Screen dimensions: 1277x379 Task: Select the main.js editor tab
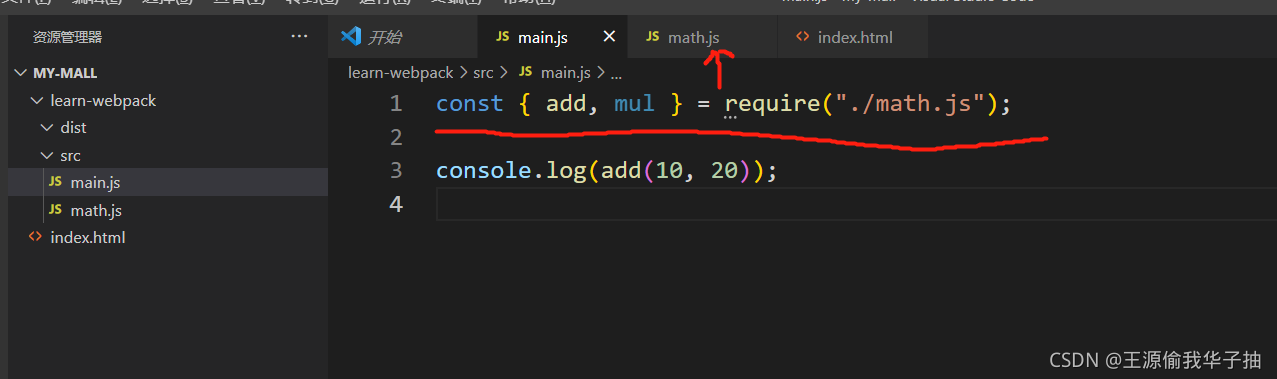click(x=553, y=37)
